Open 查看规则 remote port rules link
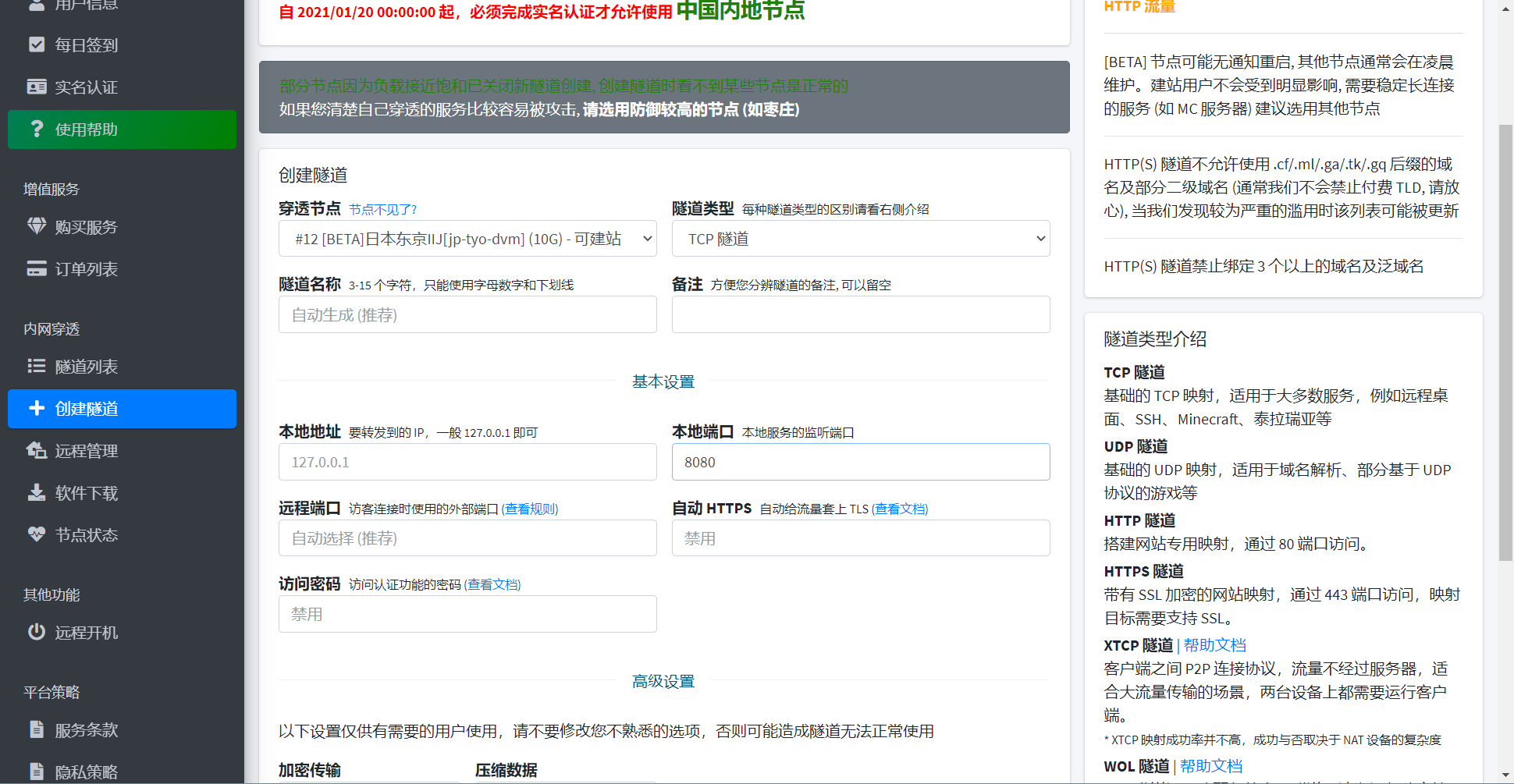The image size is (1514, 784). pyautogui.click(x=530, y=508)
